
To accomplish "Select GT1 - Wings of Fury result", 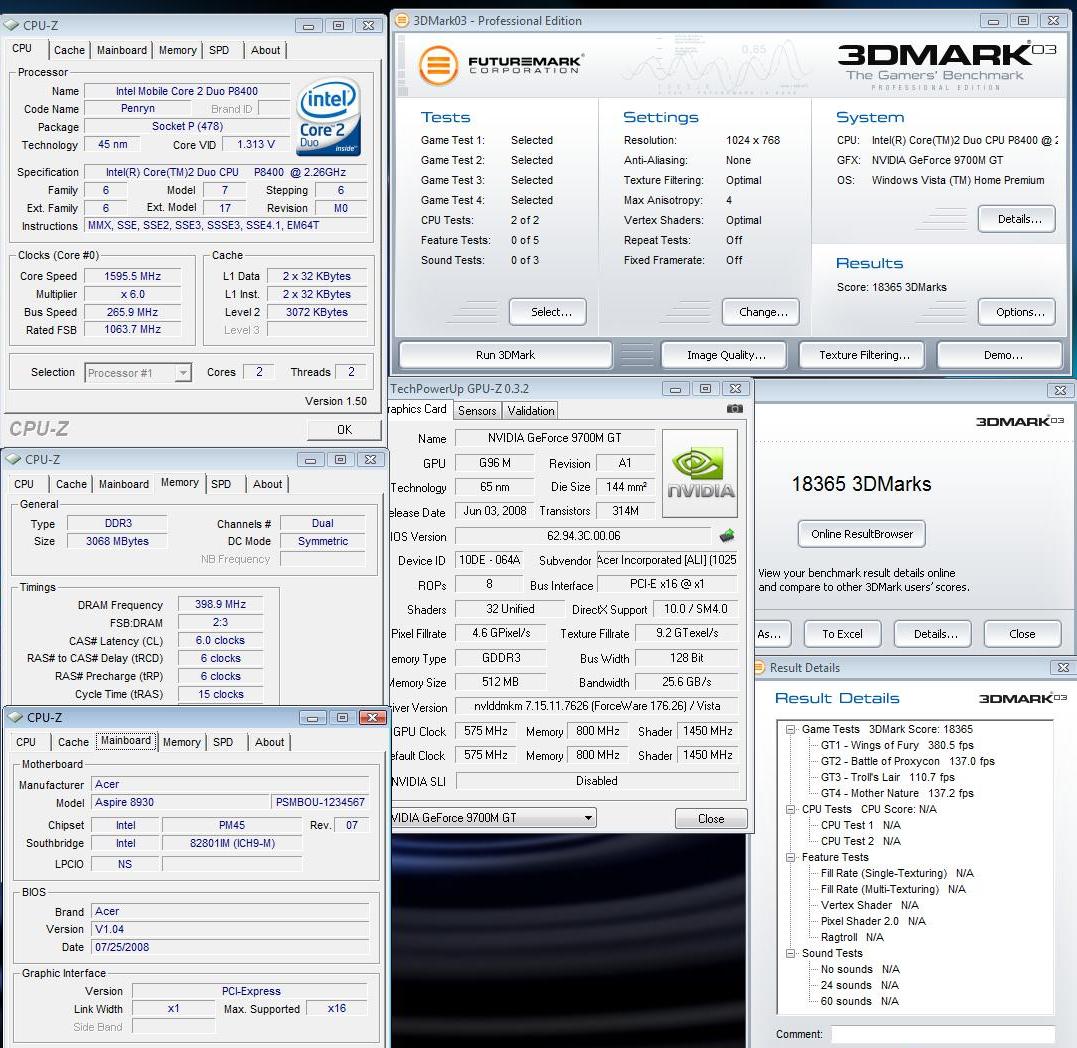I will coord(897,745).
